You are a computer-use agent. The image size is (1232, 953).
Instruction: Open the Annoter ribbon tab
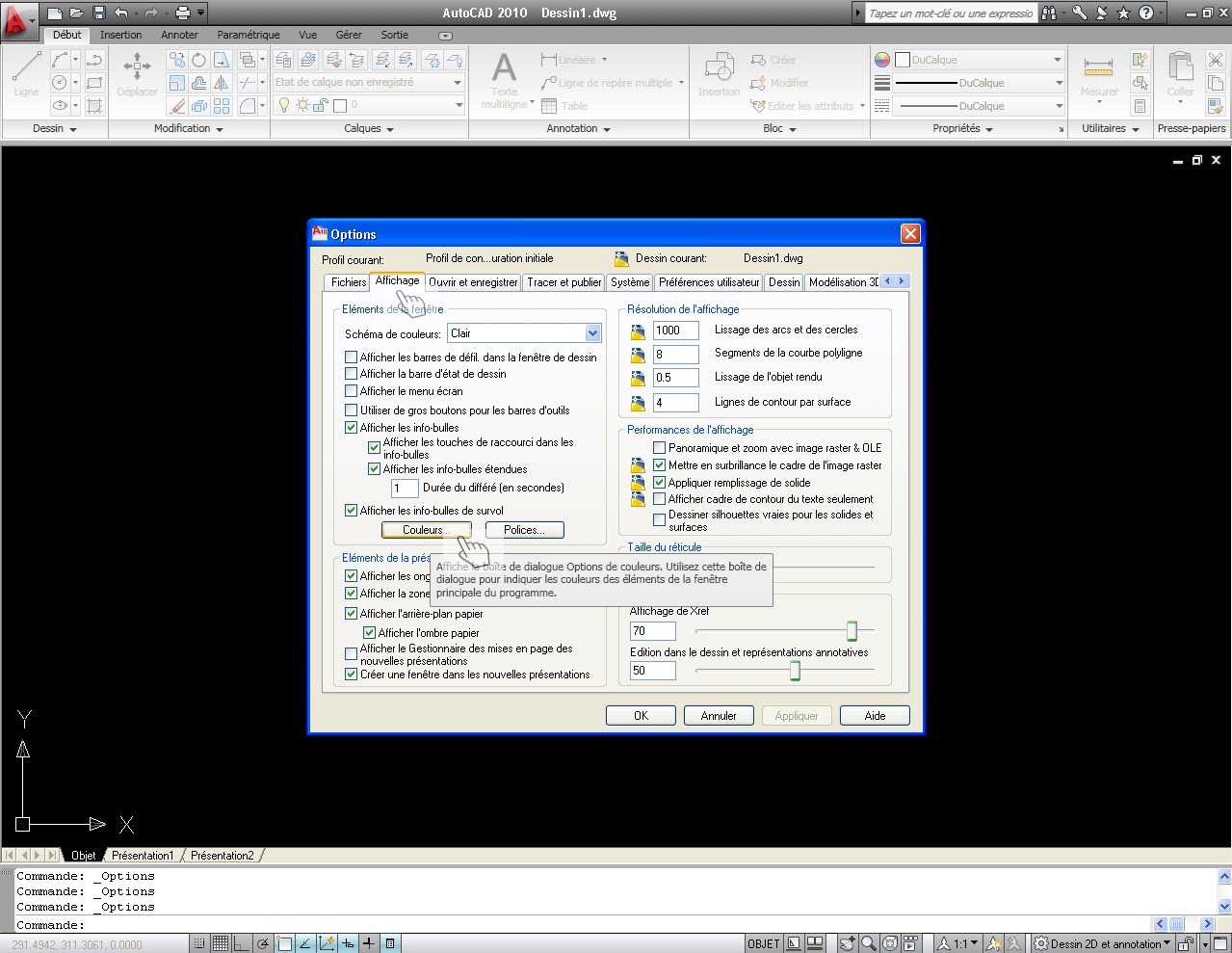179,35
